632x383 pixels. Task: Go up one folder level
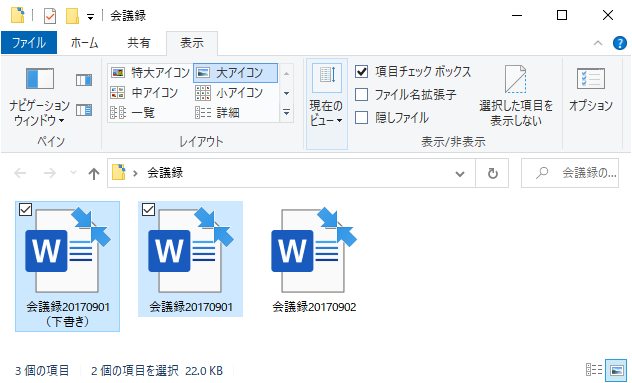(x=94, y=174)
